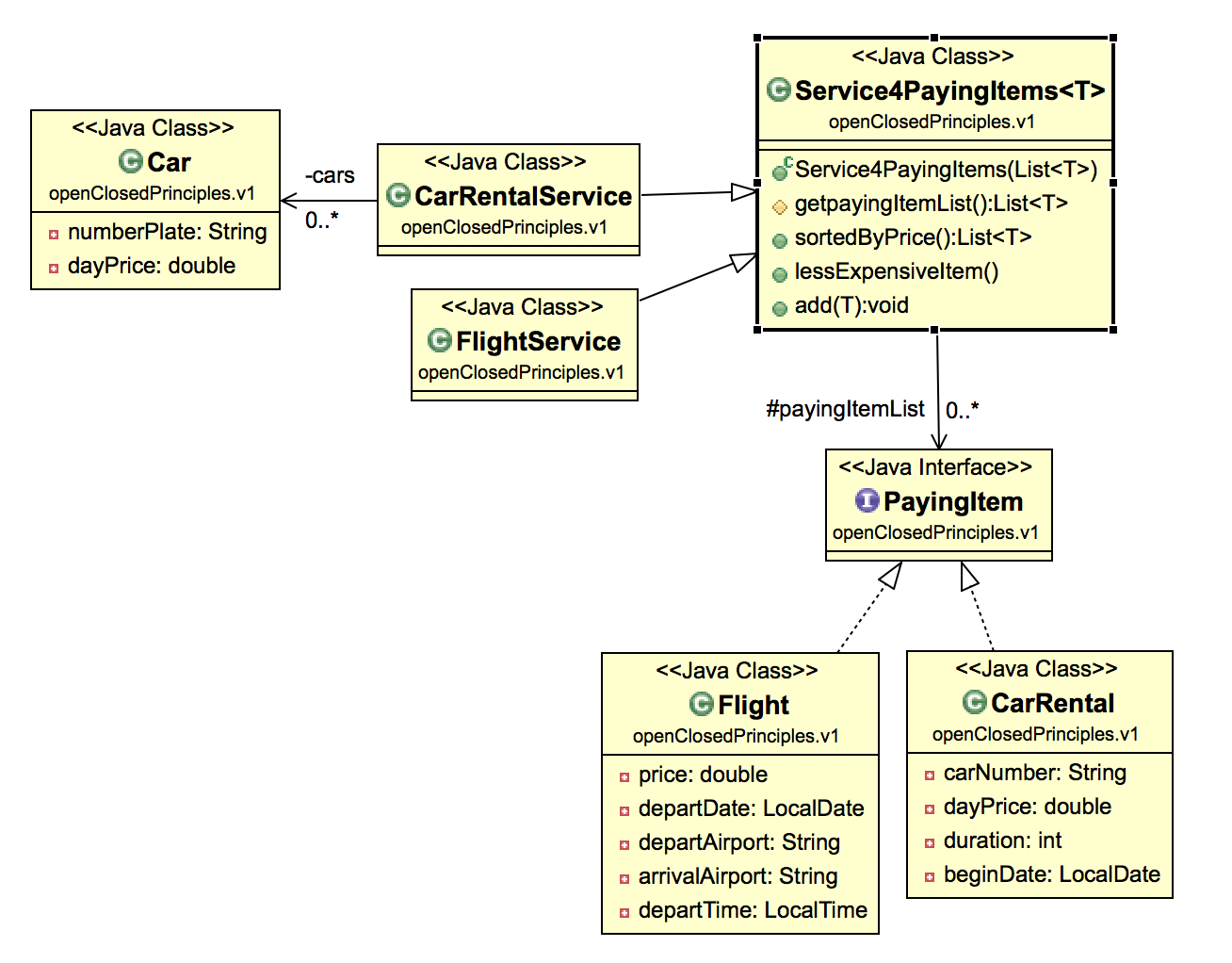
Task: Click the private attribute icon beside carNumber
Action: pyautogui.click(x=928, y=774)
